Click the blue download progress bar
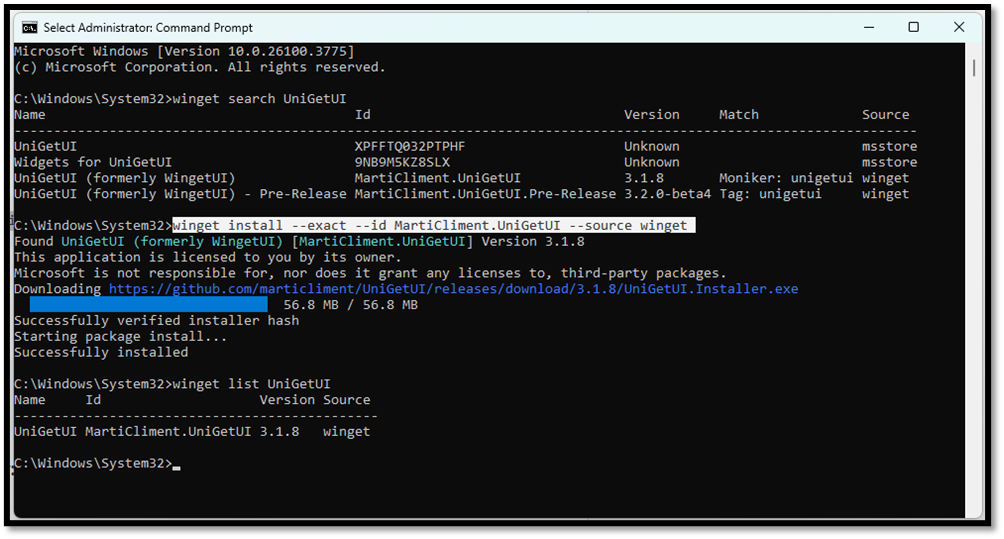This screenshot has height=539, width=1004. click(148, 304)
